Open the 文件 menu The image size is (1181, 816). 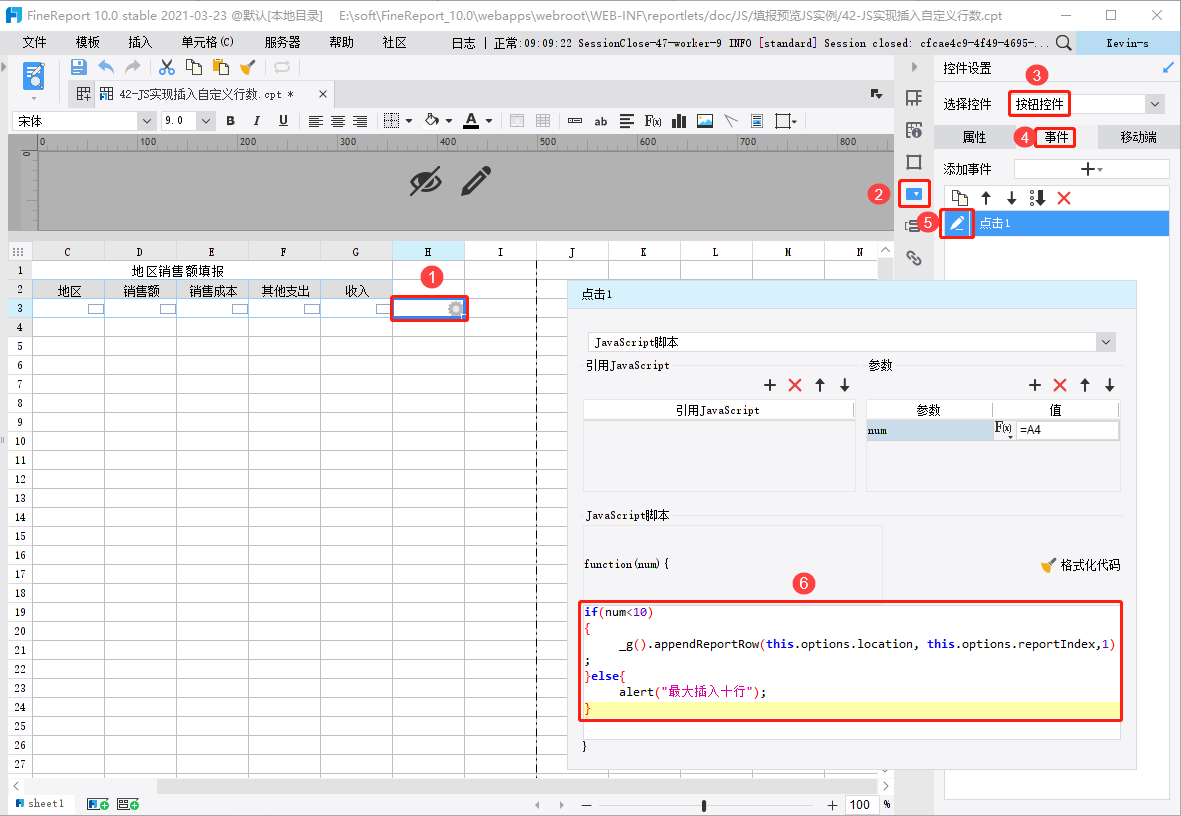click(34, 42)
